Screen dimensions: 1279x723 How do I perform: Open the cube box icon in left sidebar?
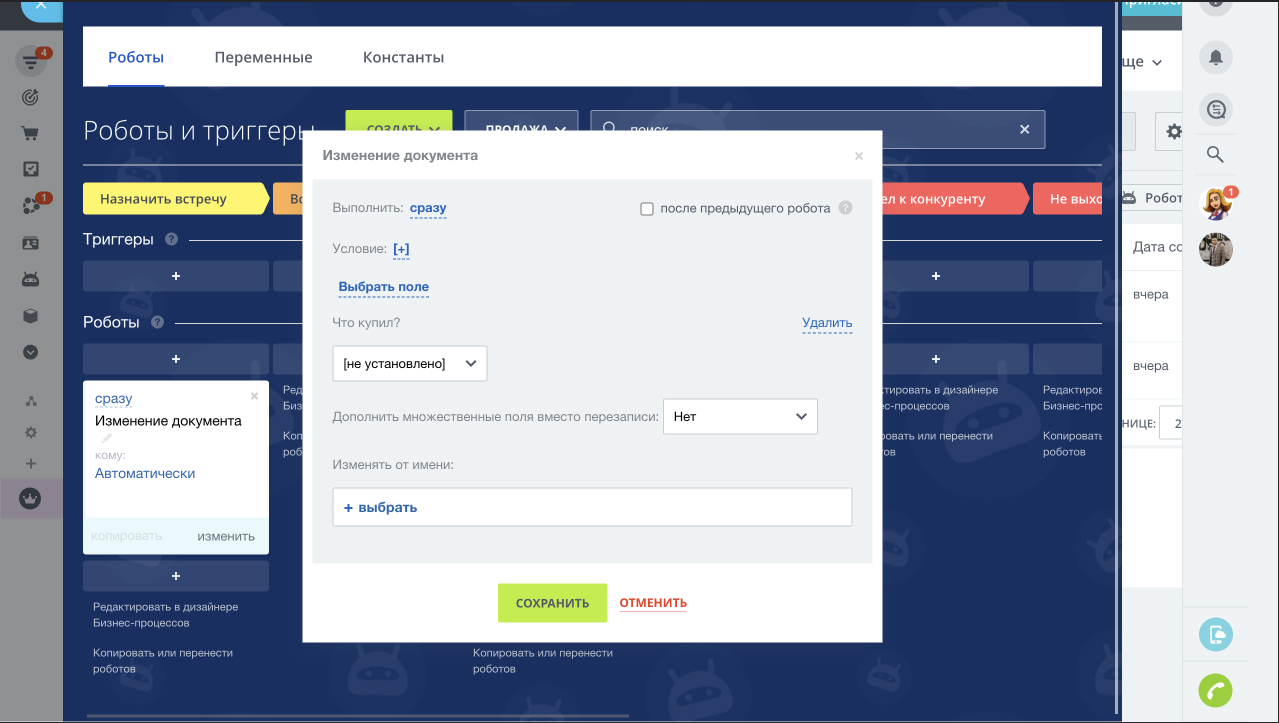[31, 316]
